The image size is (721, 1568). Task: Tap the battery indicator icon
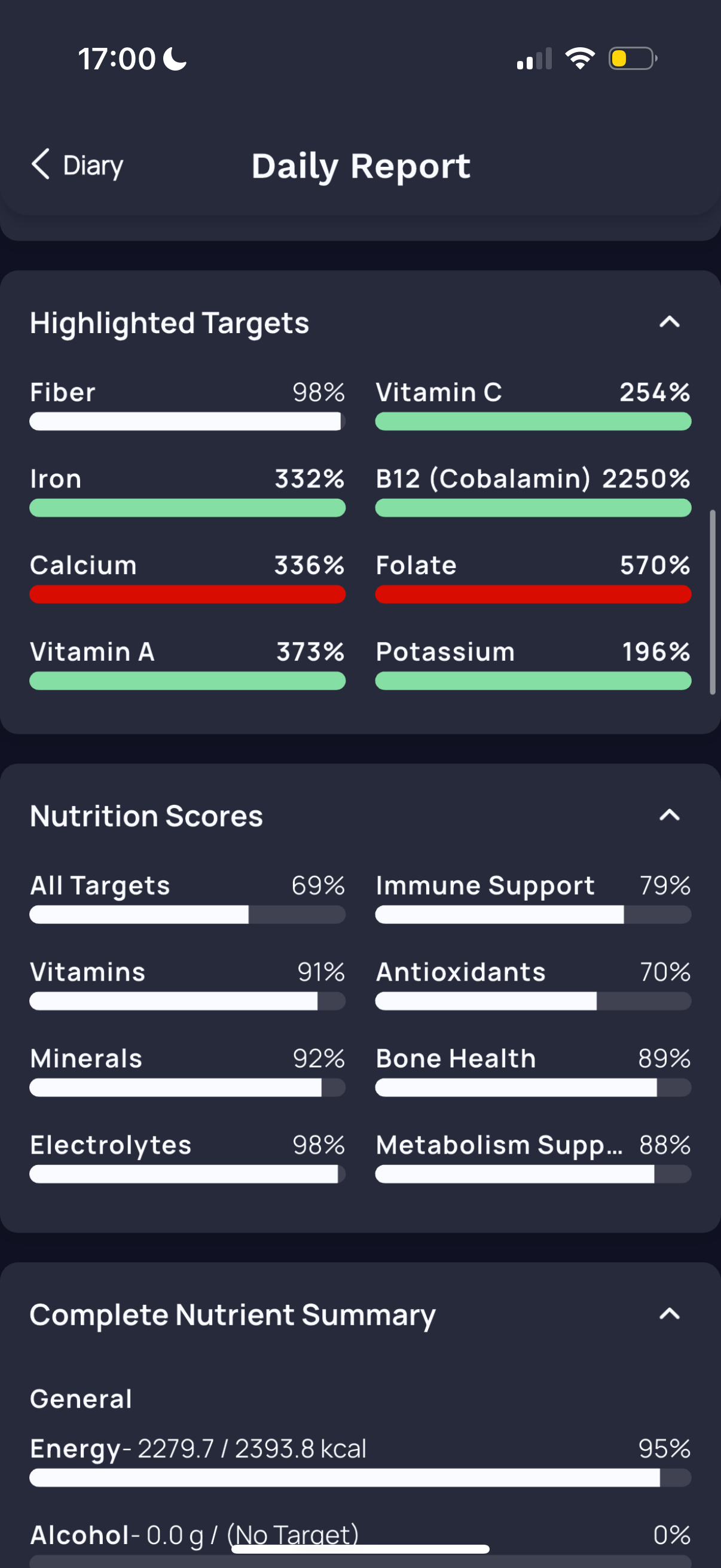tap(633, 59)
